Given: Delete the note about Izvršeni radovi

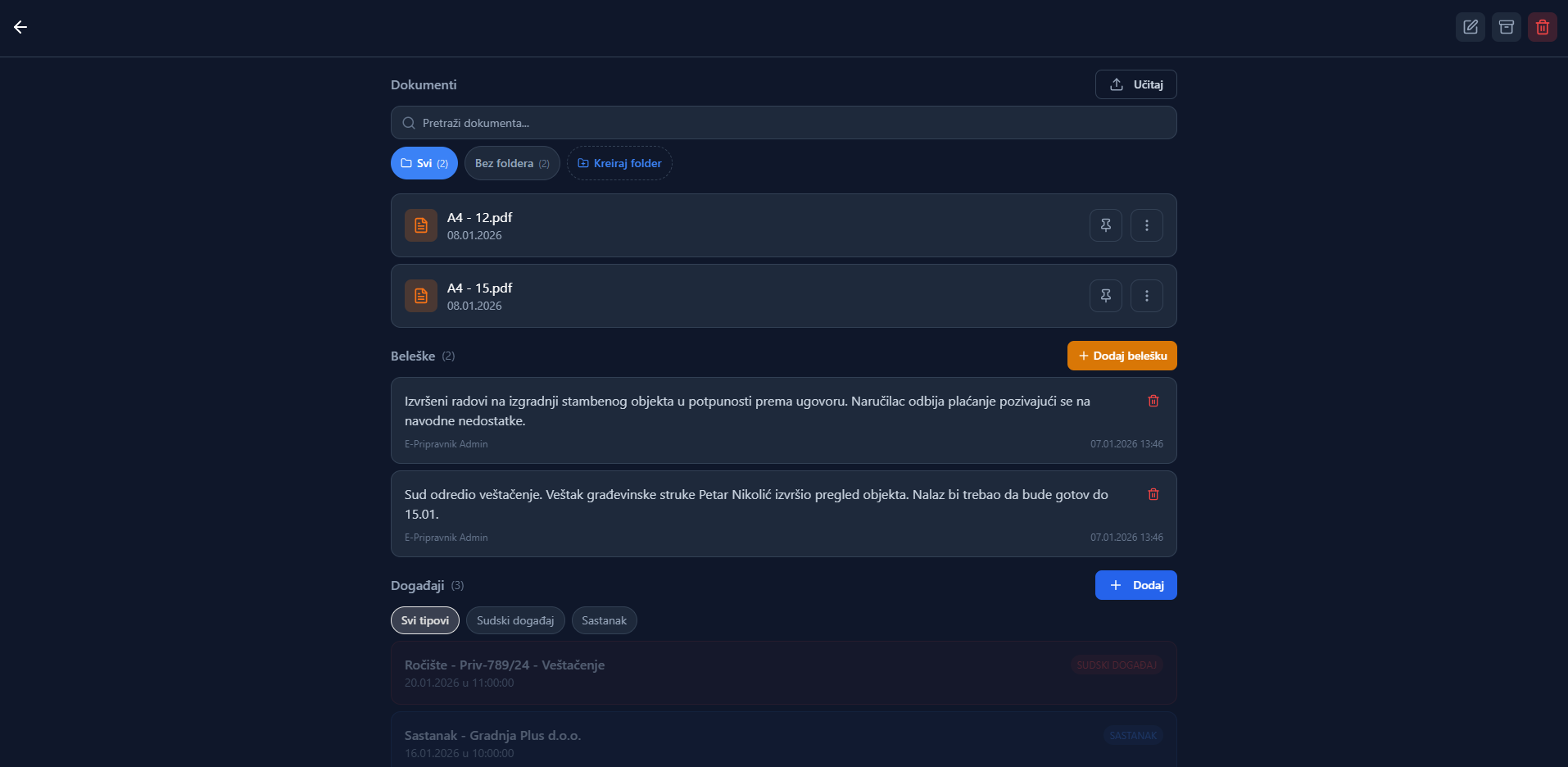Looking at the screenshot, I should (1153, 401).
